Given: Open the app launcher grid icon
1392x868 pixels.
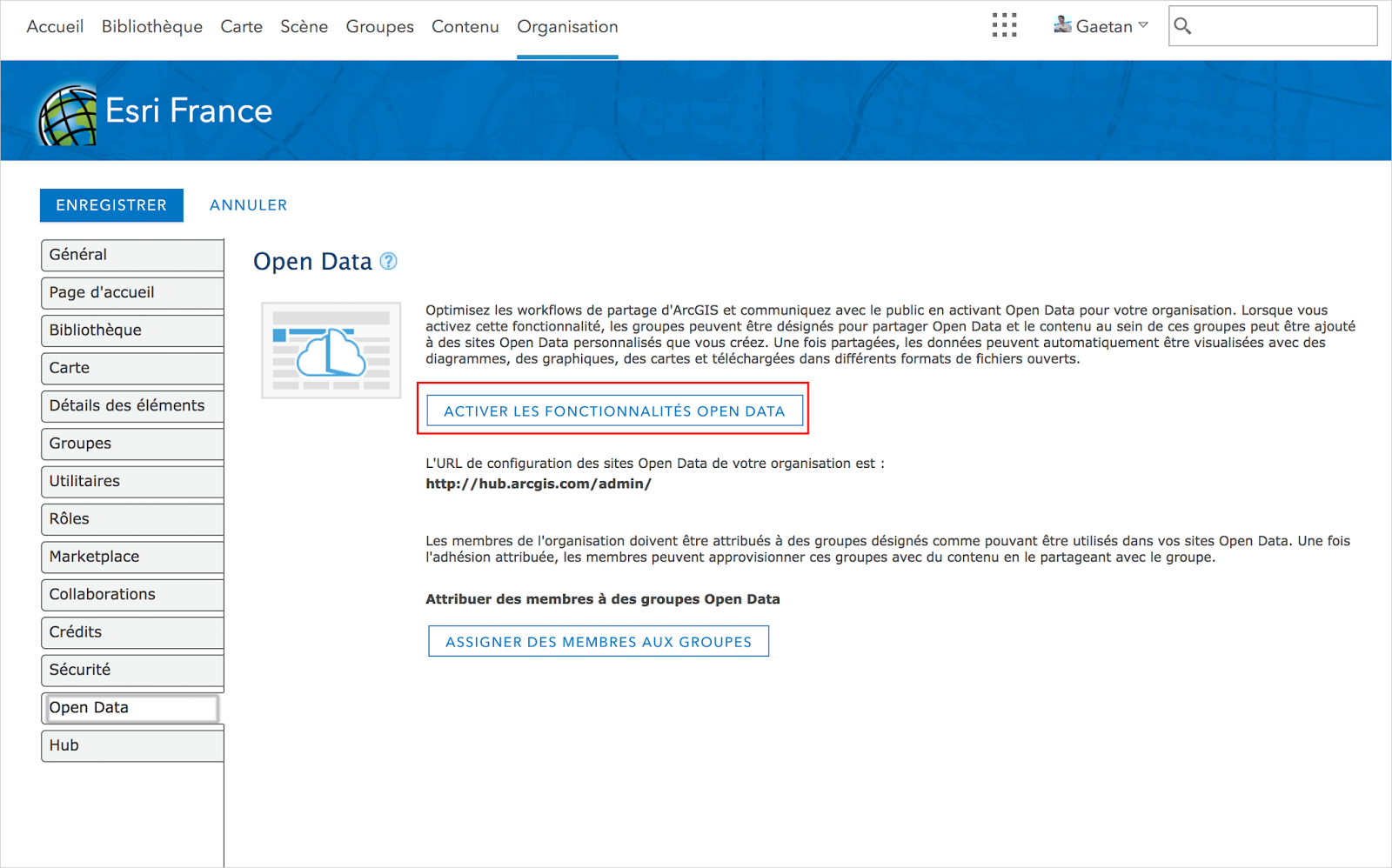Looking at the screenshot, I should pyautogui.click(x=1004, y=25).
